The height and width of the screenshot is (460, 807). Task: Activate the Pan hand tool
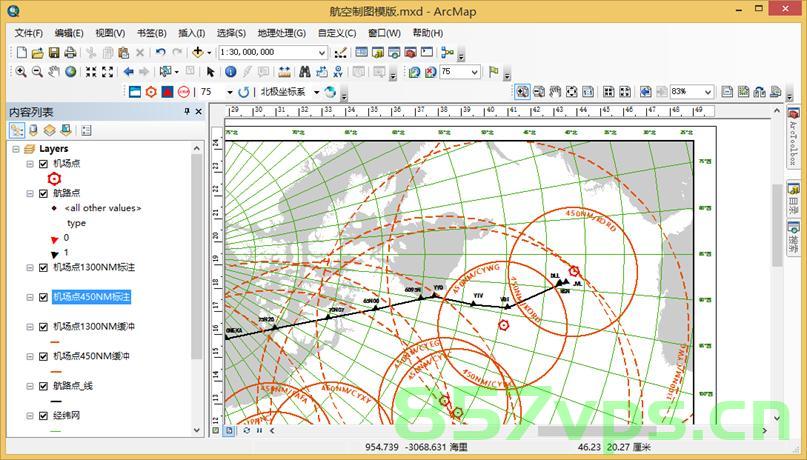54,72
